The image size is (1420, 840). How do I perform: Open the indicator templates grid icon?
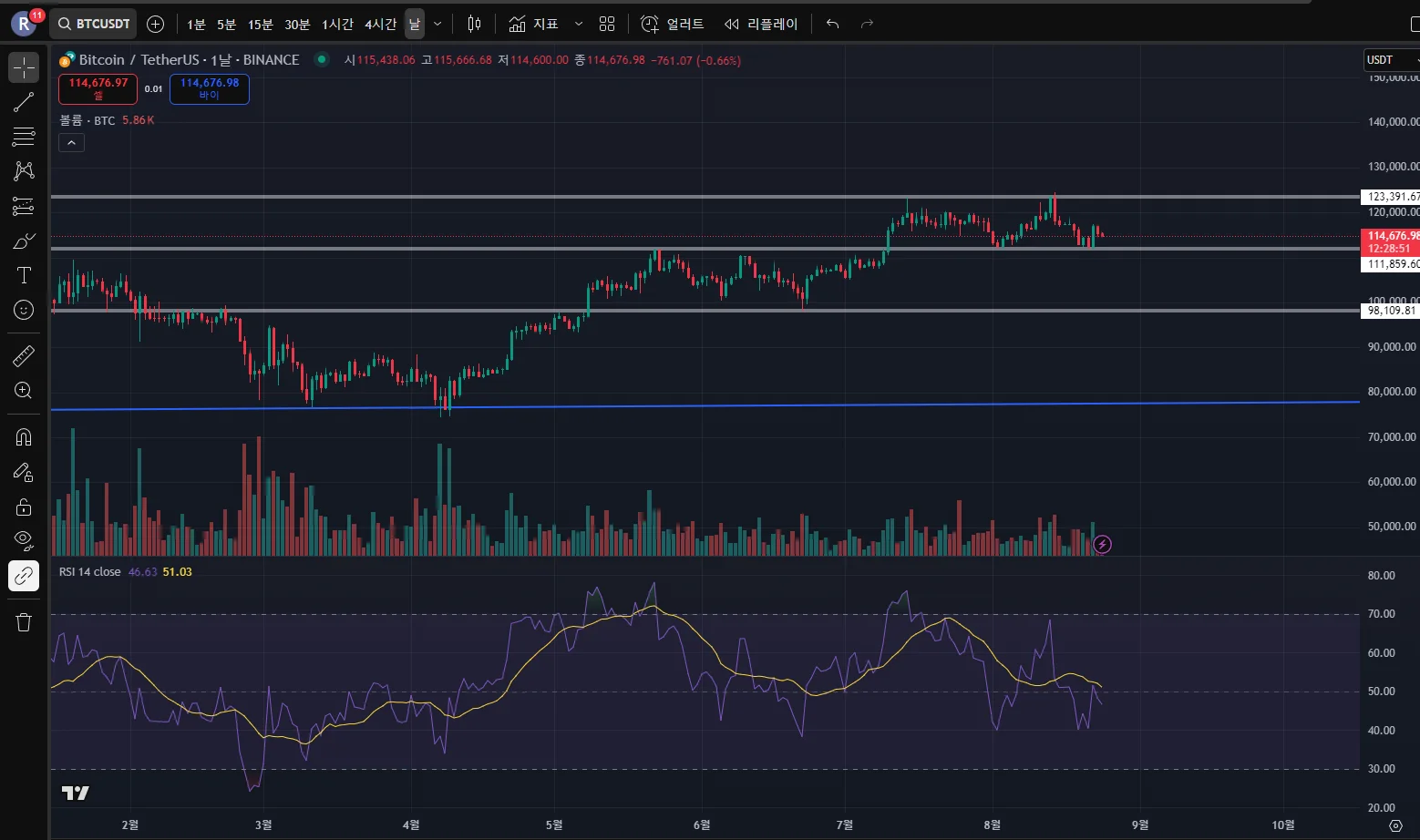pos(607,24)
